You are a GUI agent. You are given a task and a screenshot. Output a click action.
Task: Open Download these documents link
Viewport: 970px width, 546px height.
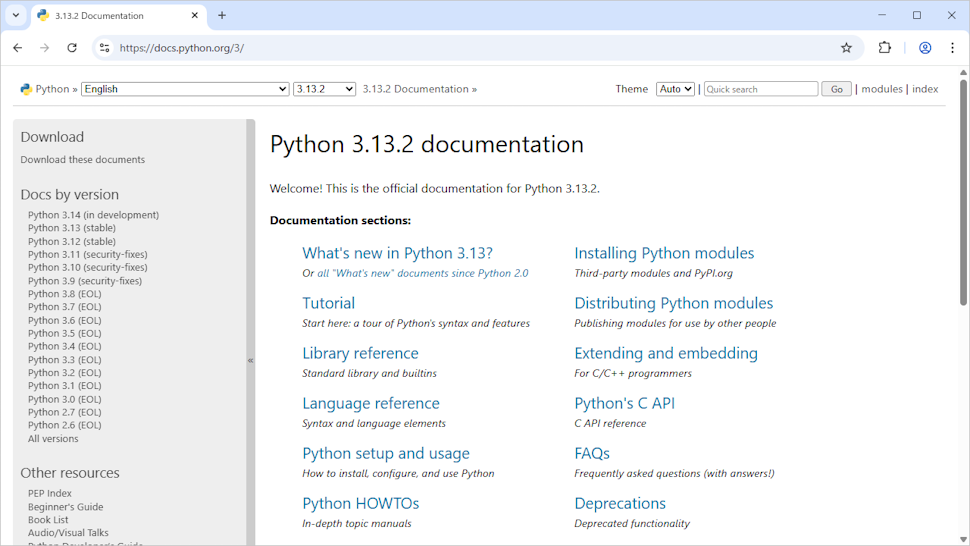(82, 160)
